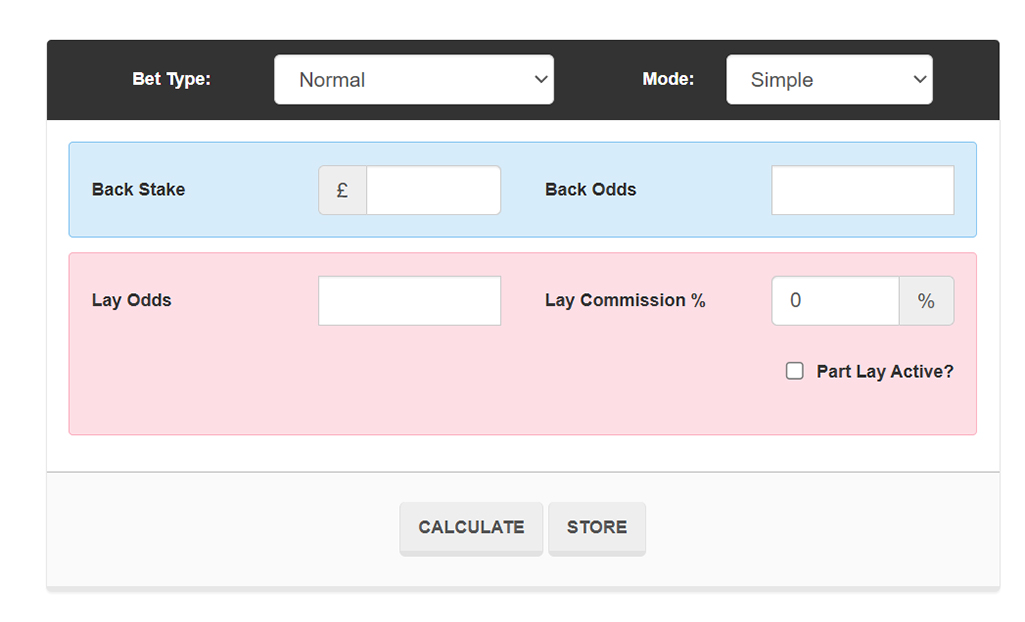Click the Mode dropdown chevron arrow

919,79
